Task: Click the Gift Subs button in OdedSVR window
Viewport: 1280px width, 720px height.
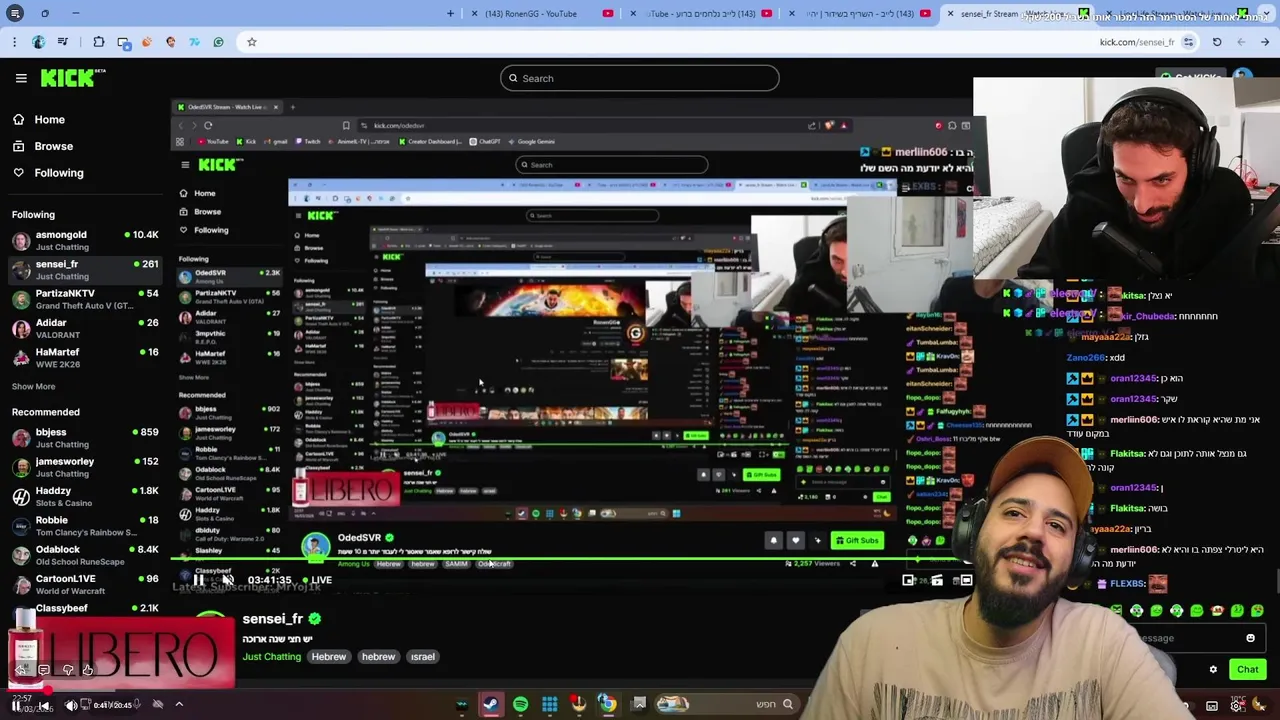Action: point(857,541)
